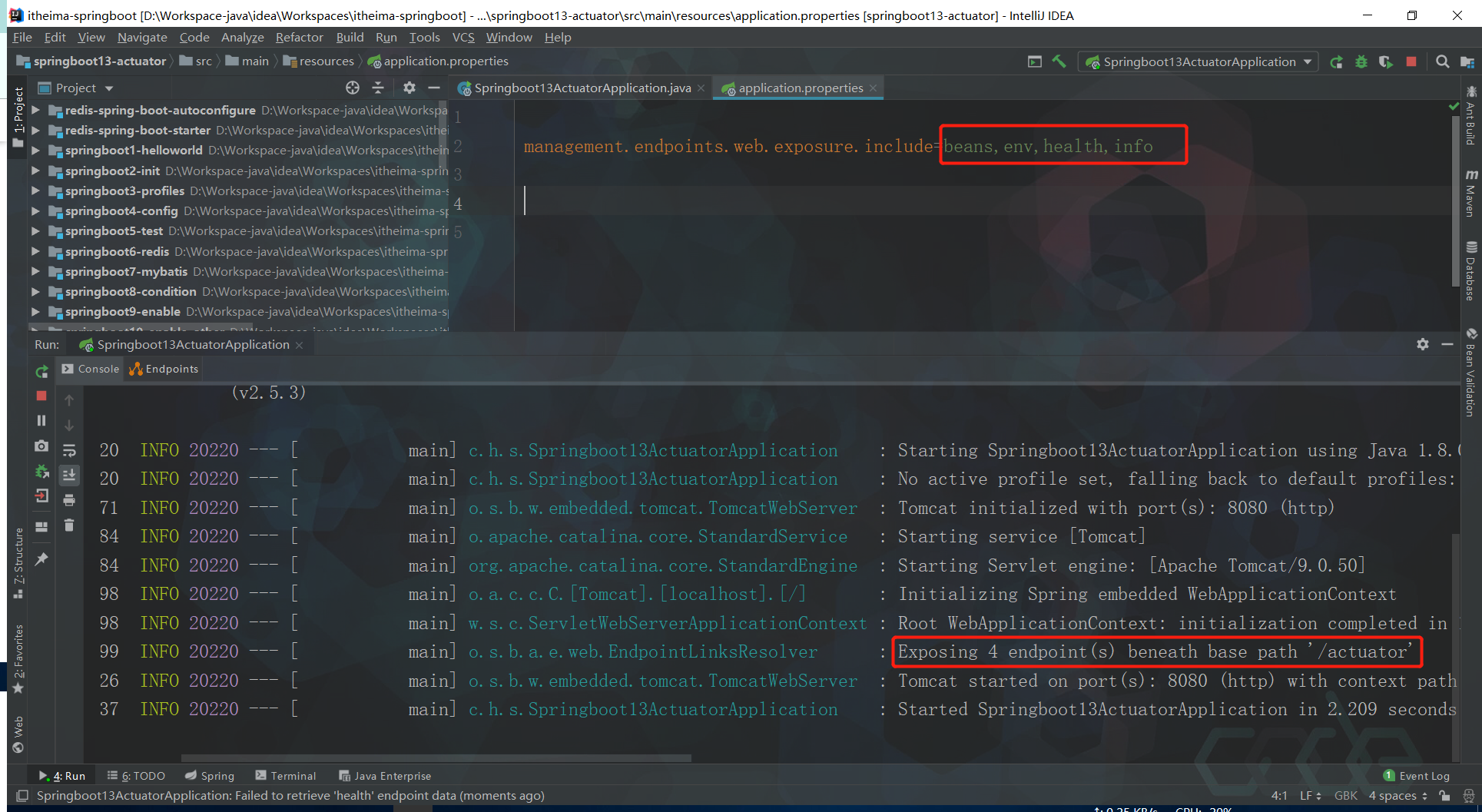This screenshot has width=1482, height=812.
Task: Open the VCS menu
Action: click(463, 37)
